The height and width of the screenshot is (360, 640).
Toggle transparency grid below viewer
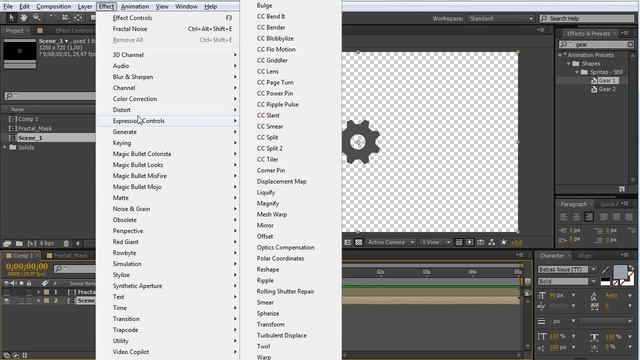click(358, 242)
